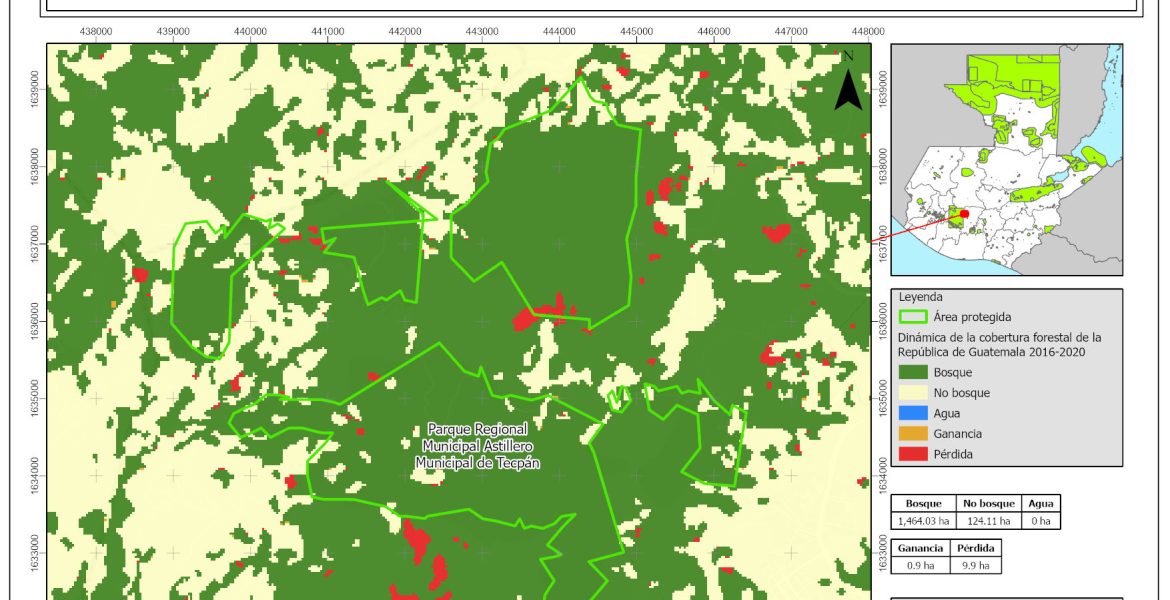Click the 443000 easting label on top axis
Viewport: 1170px width, 600px height.
point(482,31)
